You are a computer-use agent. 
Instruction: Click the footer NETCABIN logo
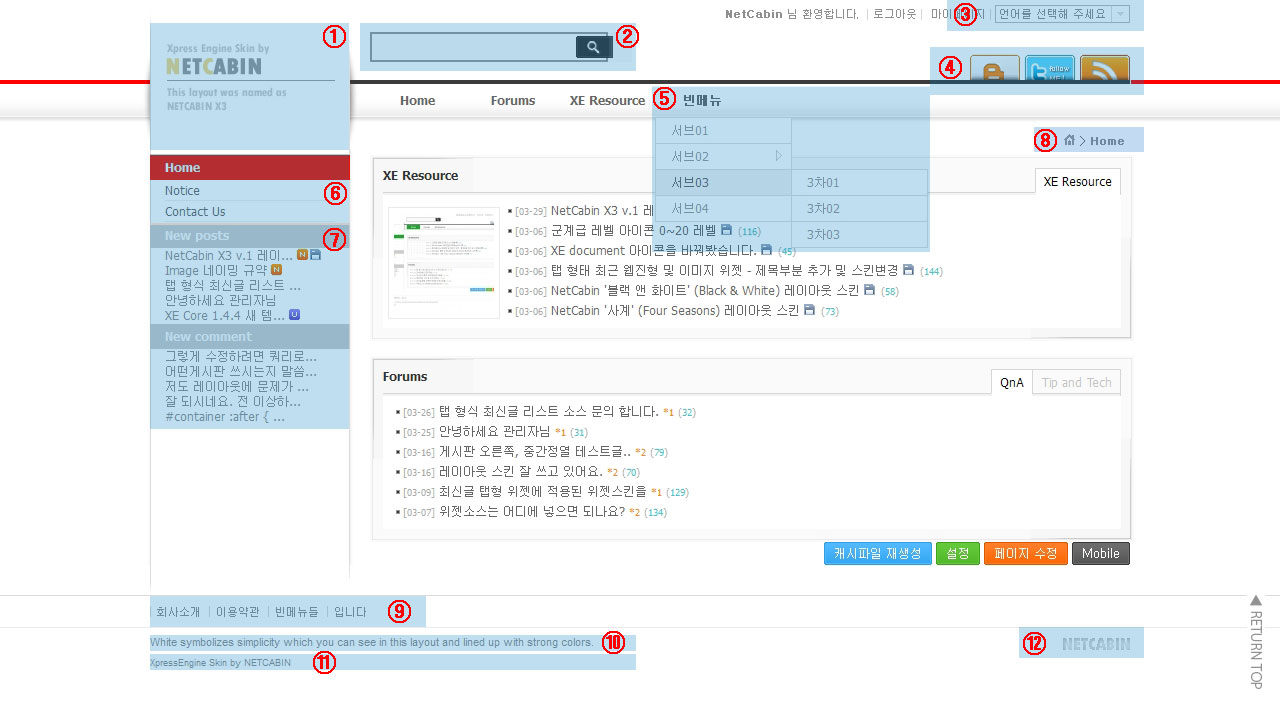point(1096,644)
